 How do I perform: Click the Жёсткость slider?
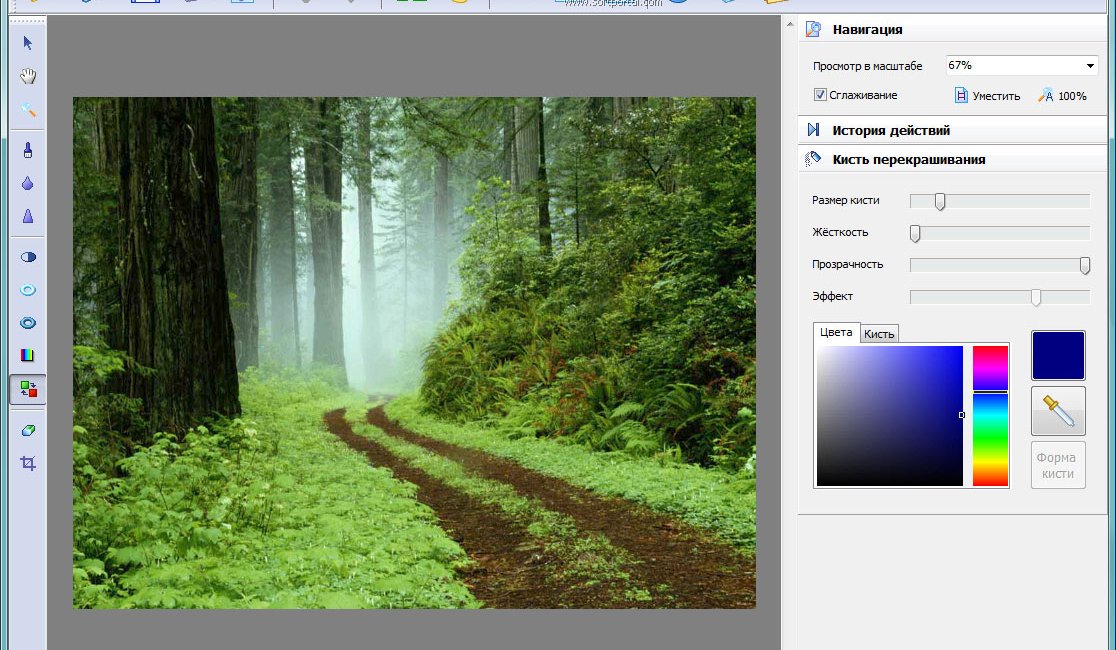[1000, 233]
